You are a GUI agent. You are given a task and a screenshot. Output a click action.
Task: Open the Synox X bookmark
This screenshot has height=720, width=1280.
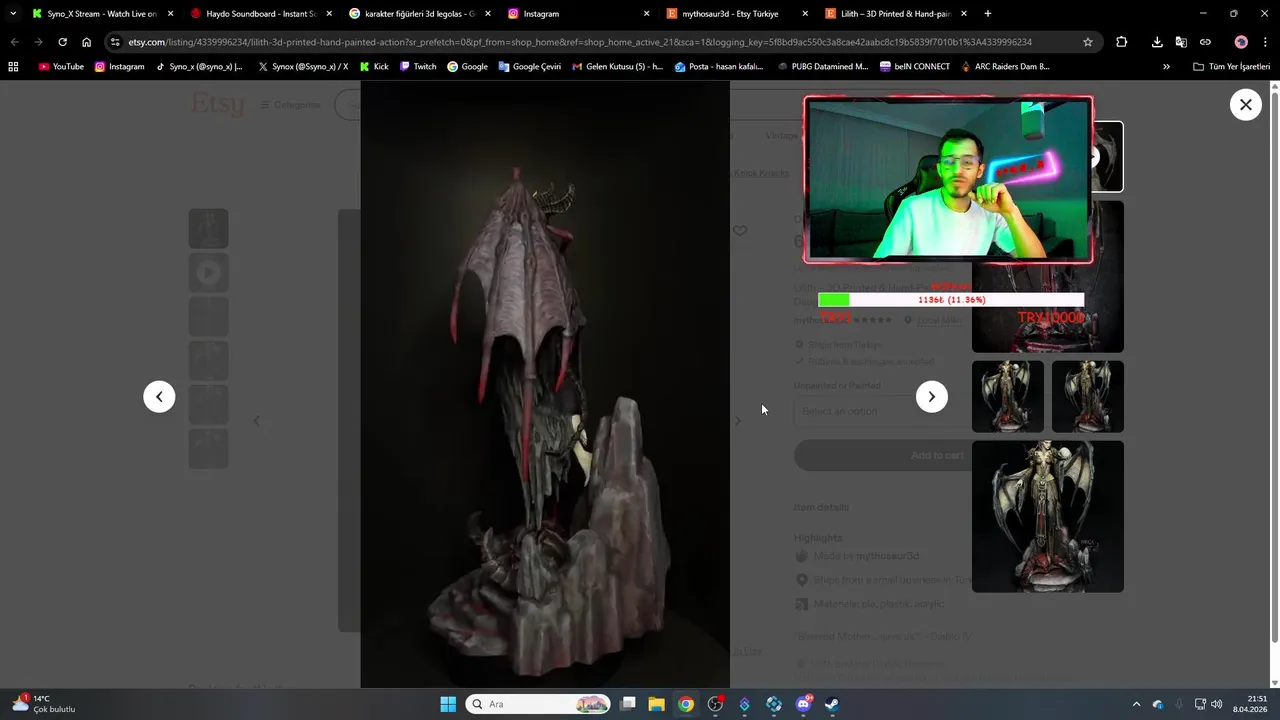(x=303, y=67)
